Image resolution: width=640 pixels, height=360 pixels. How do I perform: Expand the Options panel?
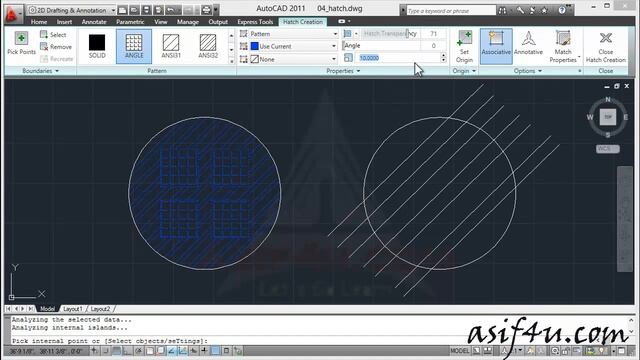click(x=528, y=71)
